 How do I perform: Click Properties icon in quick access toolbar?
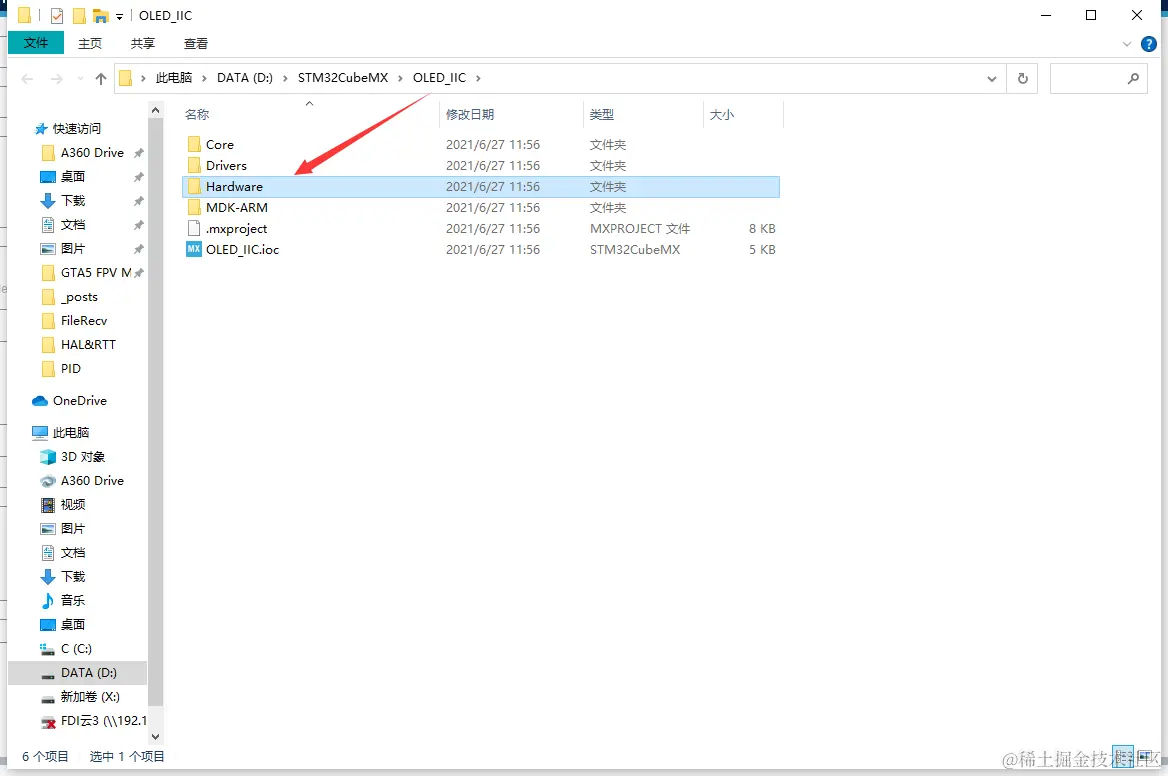tap(57, 15)
